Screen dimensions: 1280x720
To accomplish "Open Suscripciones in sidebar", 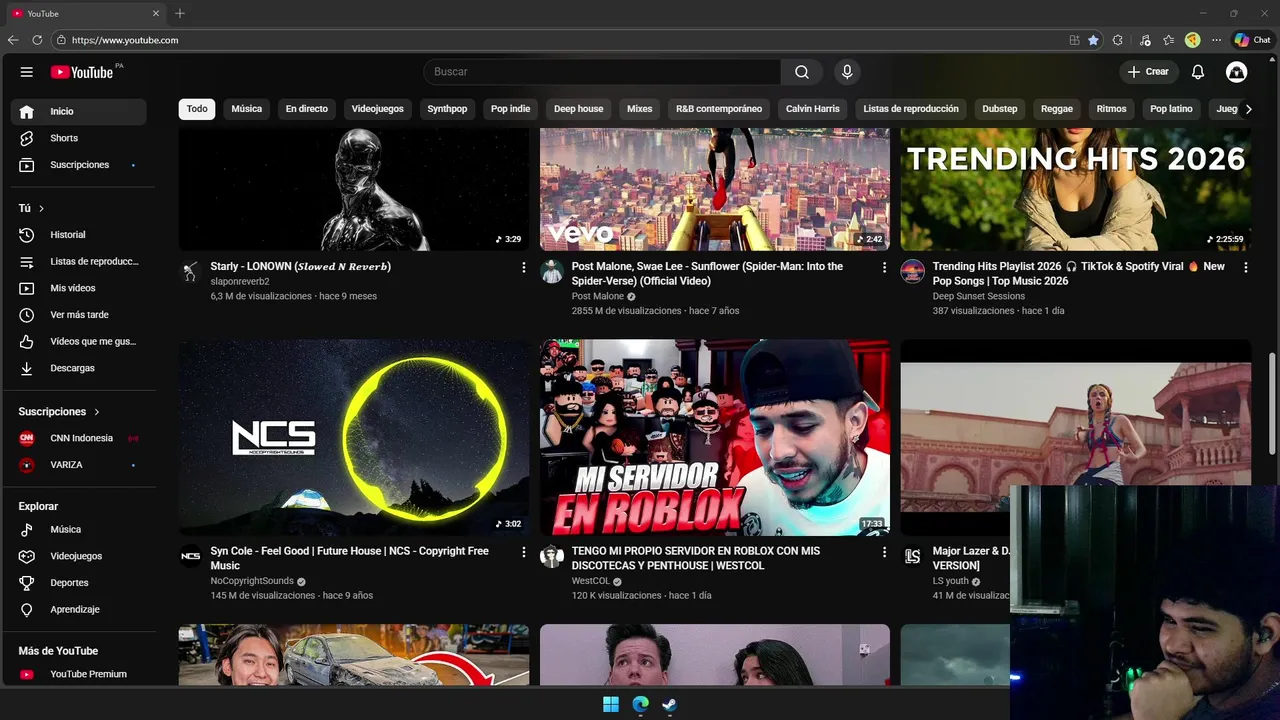I will coord(78,165).
